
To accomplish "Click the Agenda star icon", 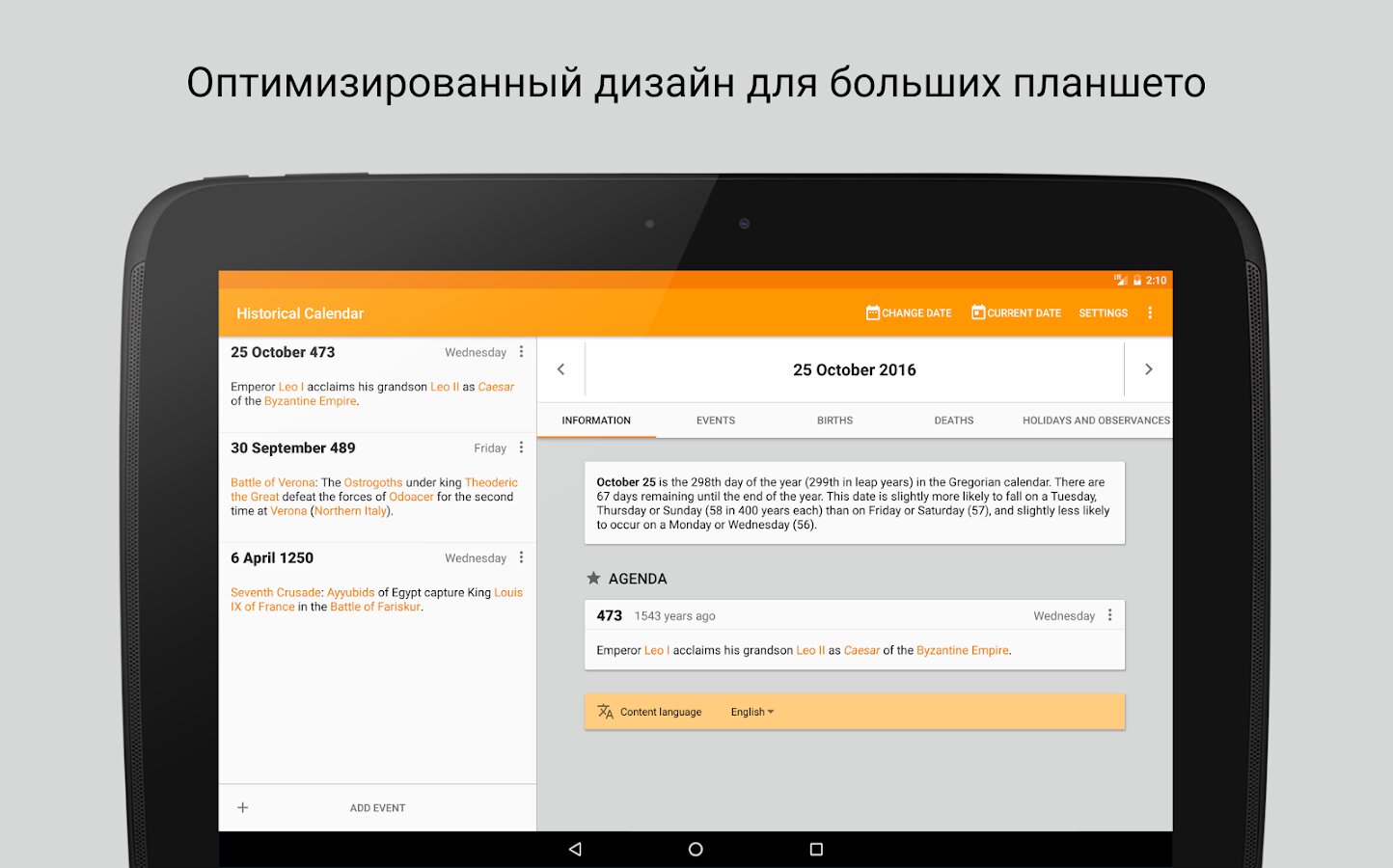I will pyautogui.click(x=593, y=579).
